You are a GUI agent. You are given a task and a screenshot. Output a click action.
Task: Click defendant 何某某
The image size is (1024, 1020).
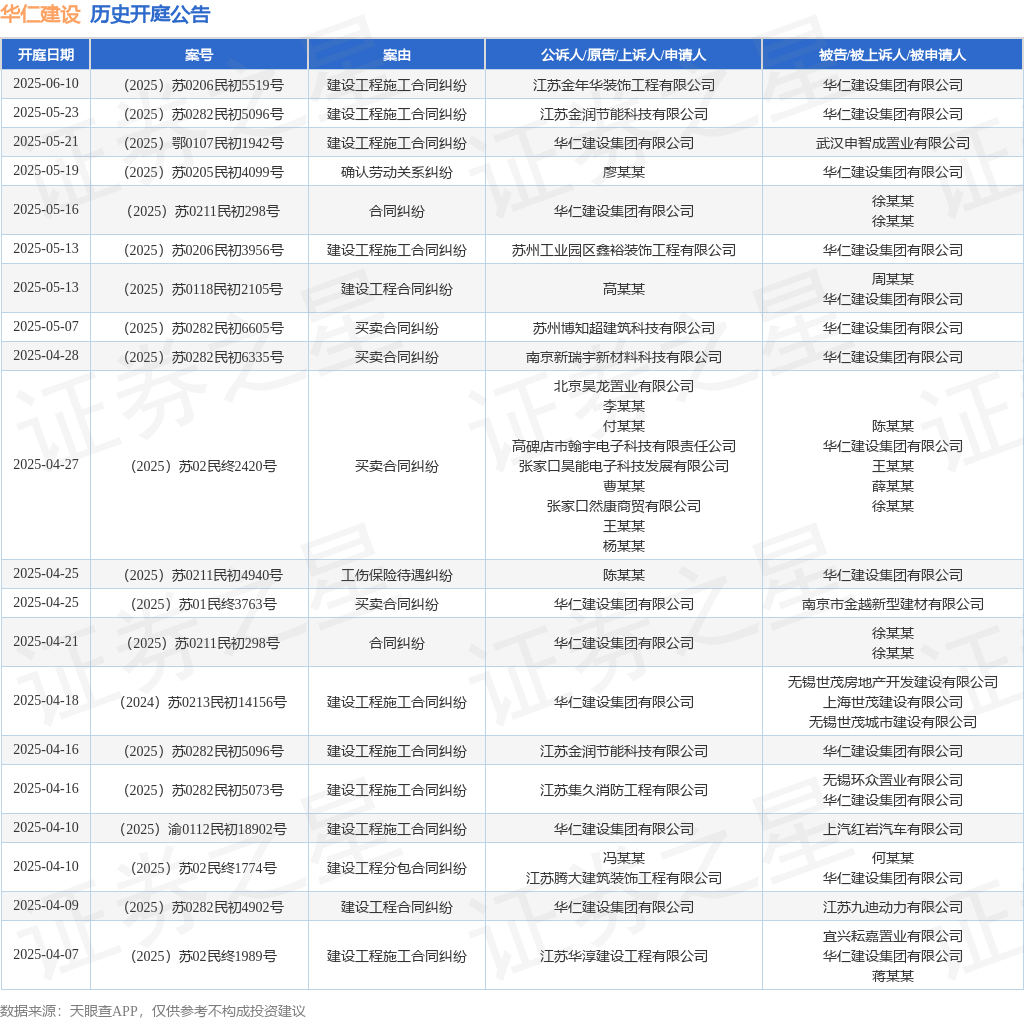tap(892, 858)
